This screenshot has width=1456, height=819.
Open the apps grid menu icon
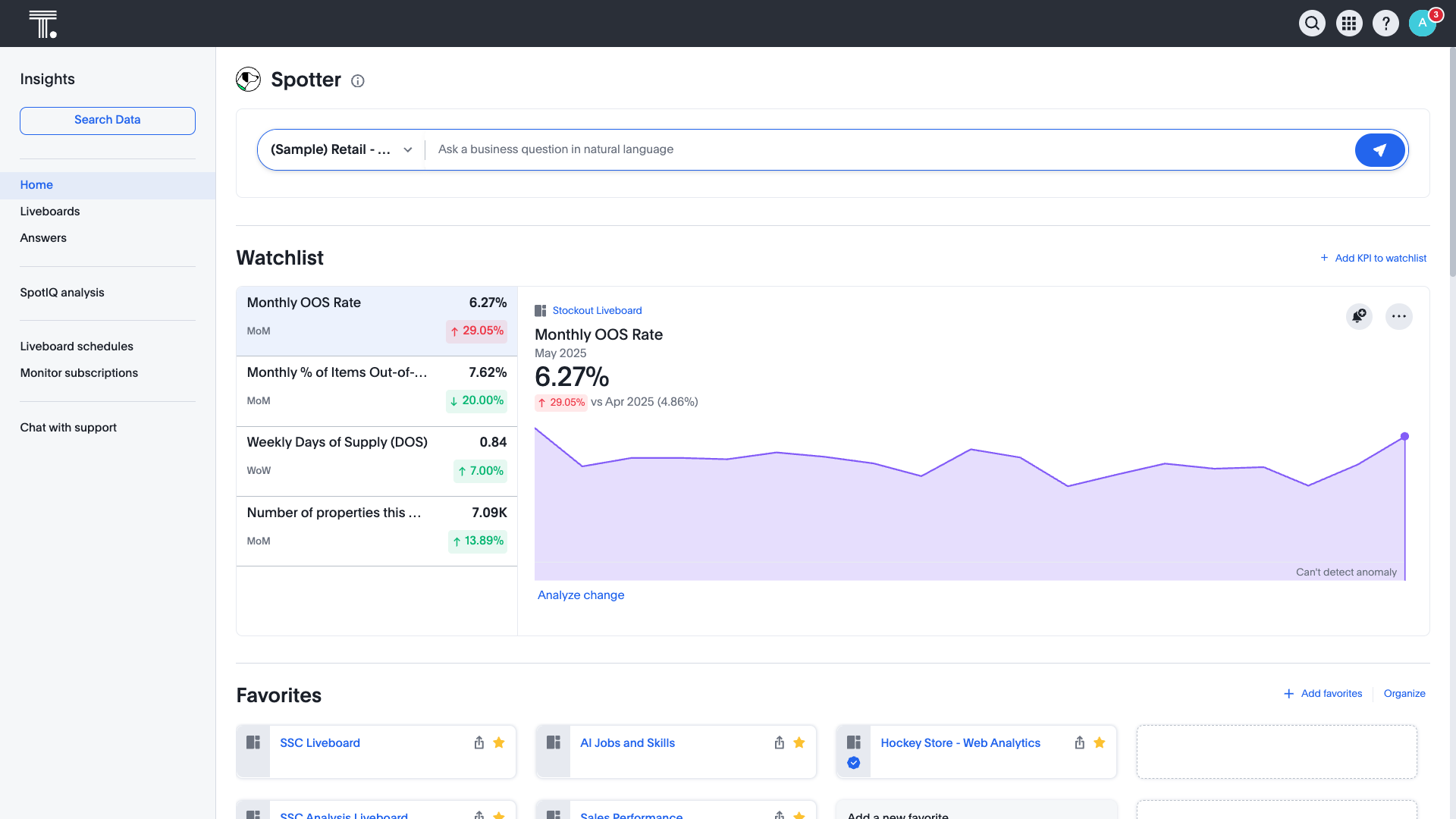(x=1349, y=24)
